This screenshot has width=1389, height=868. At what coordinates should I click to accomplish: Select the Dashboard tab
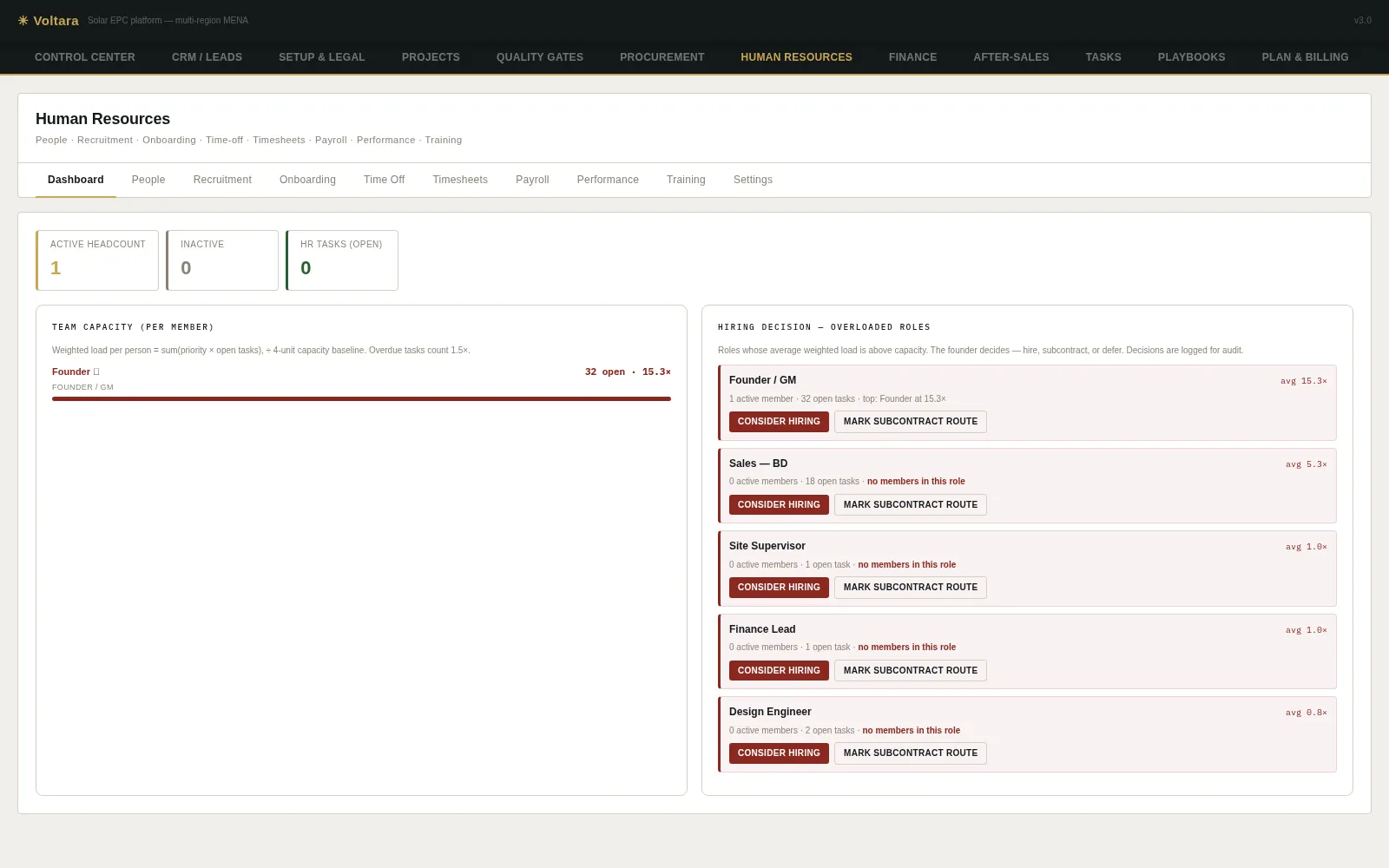(x=76, y=180)
